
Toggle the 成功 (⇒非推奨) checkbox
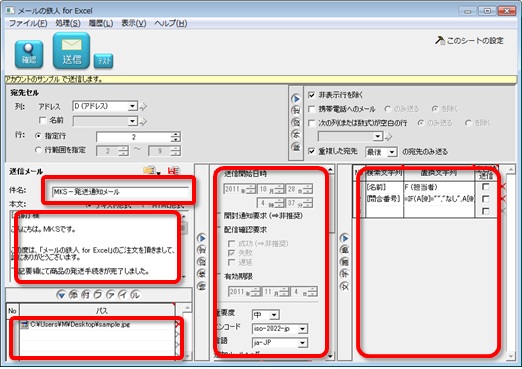(231, 244)
